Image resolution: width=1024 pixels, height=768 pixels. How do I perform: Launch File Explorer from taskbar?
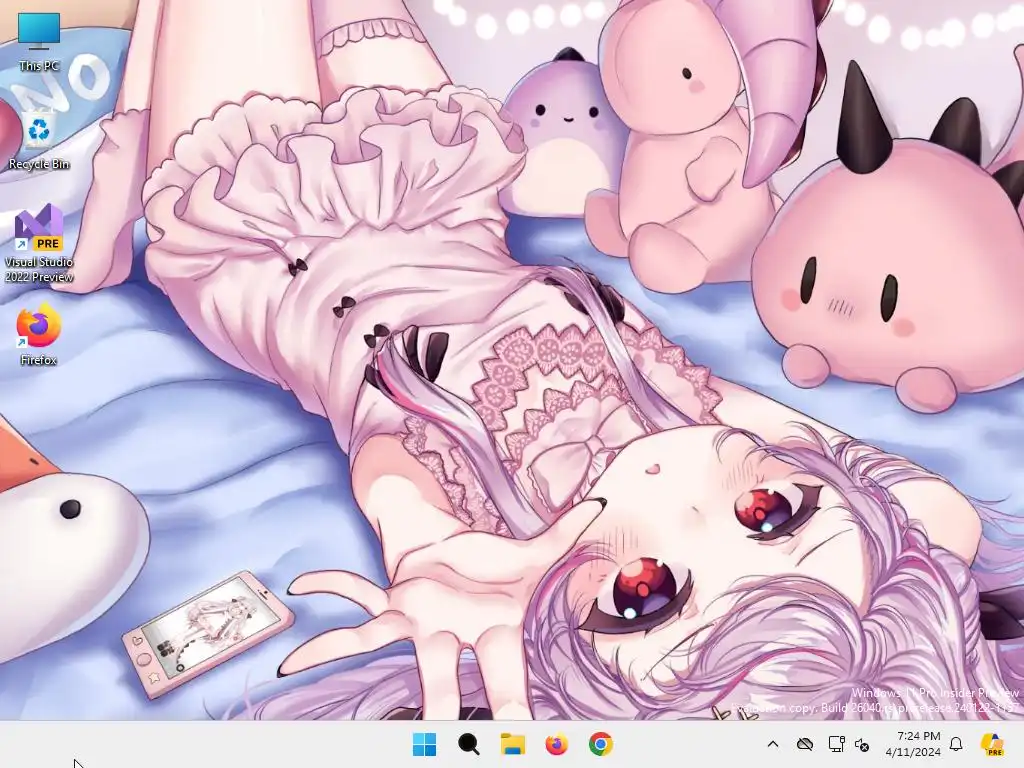click(x=513, y=744)
